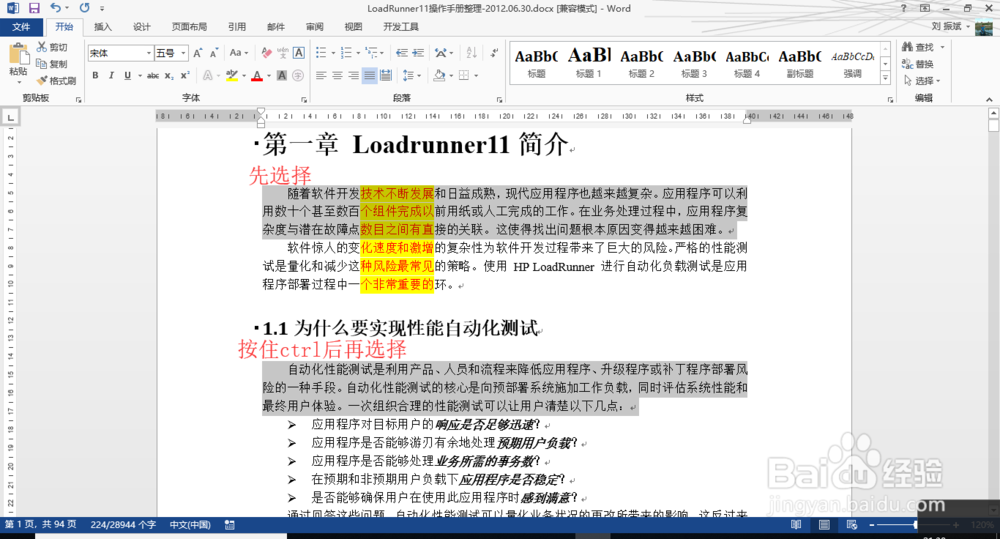Align text right
1000x539 pixels.
click(353, 75)
